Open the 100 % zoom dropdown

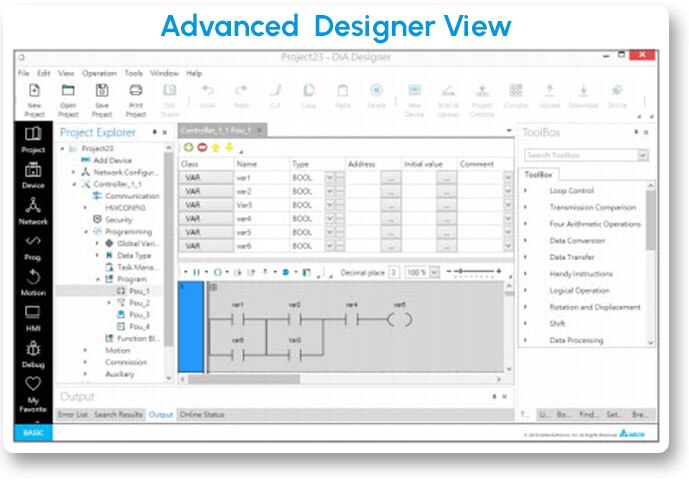tap(435, 273)
